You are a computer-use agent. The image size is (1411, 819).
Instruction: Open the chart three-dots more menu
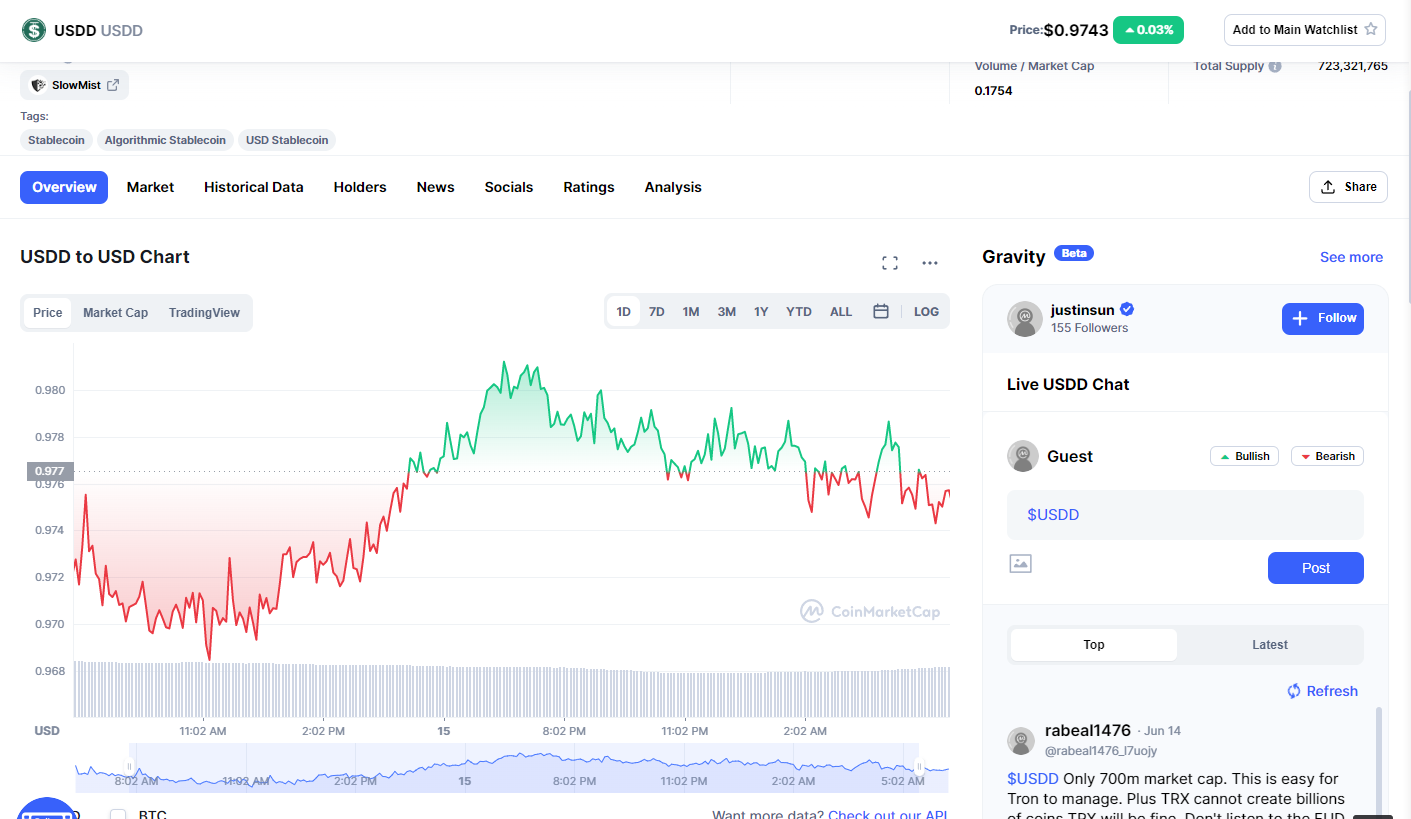930,263
